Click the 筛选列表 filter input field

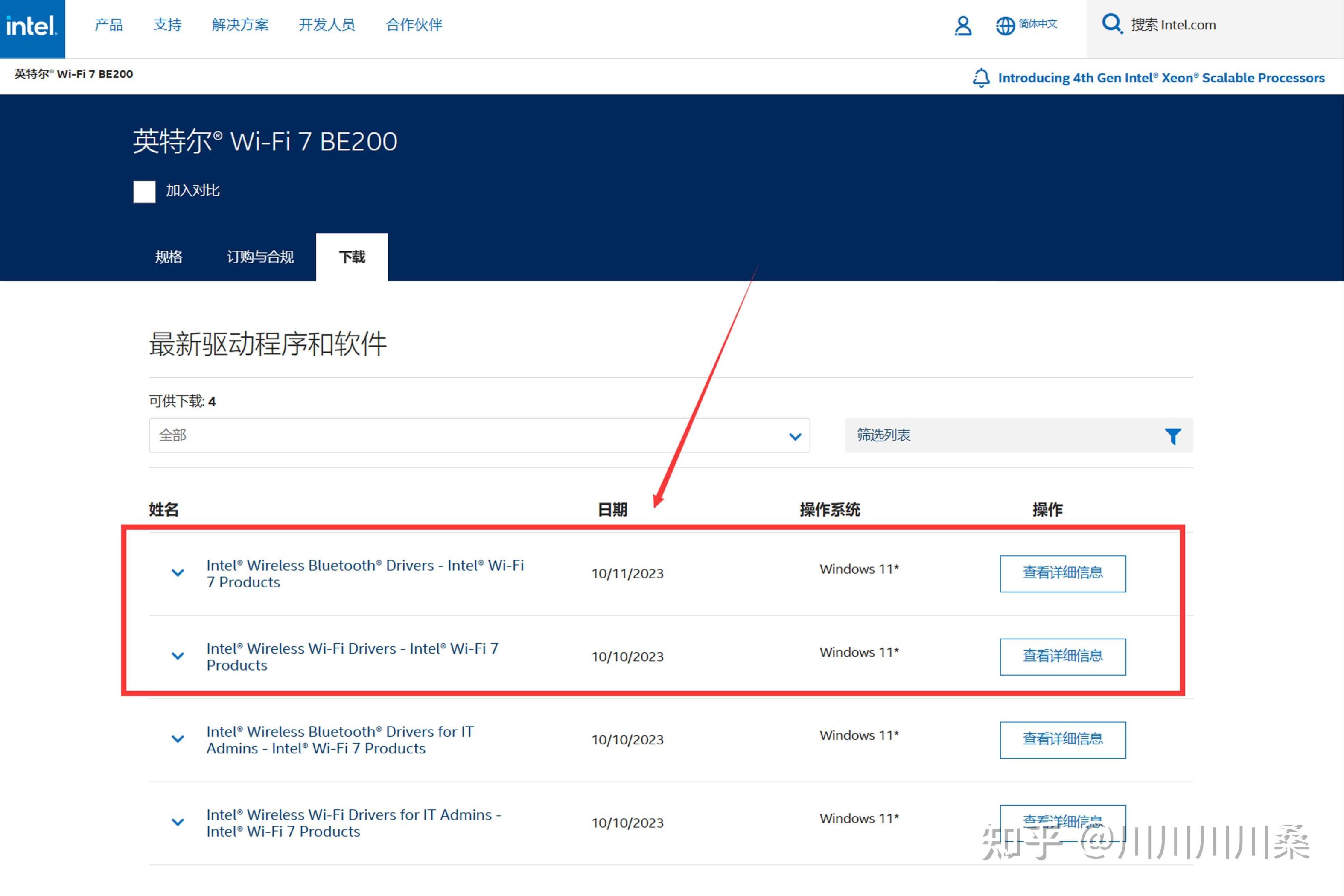click(1000, 435)
